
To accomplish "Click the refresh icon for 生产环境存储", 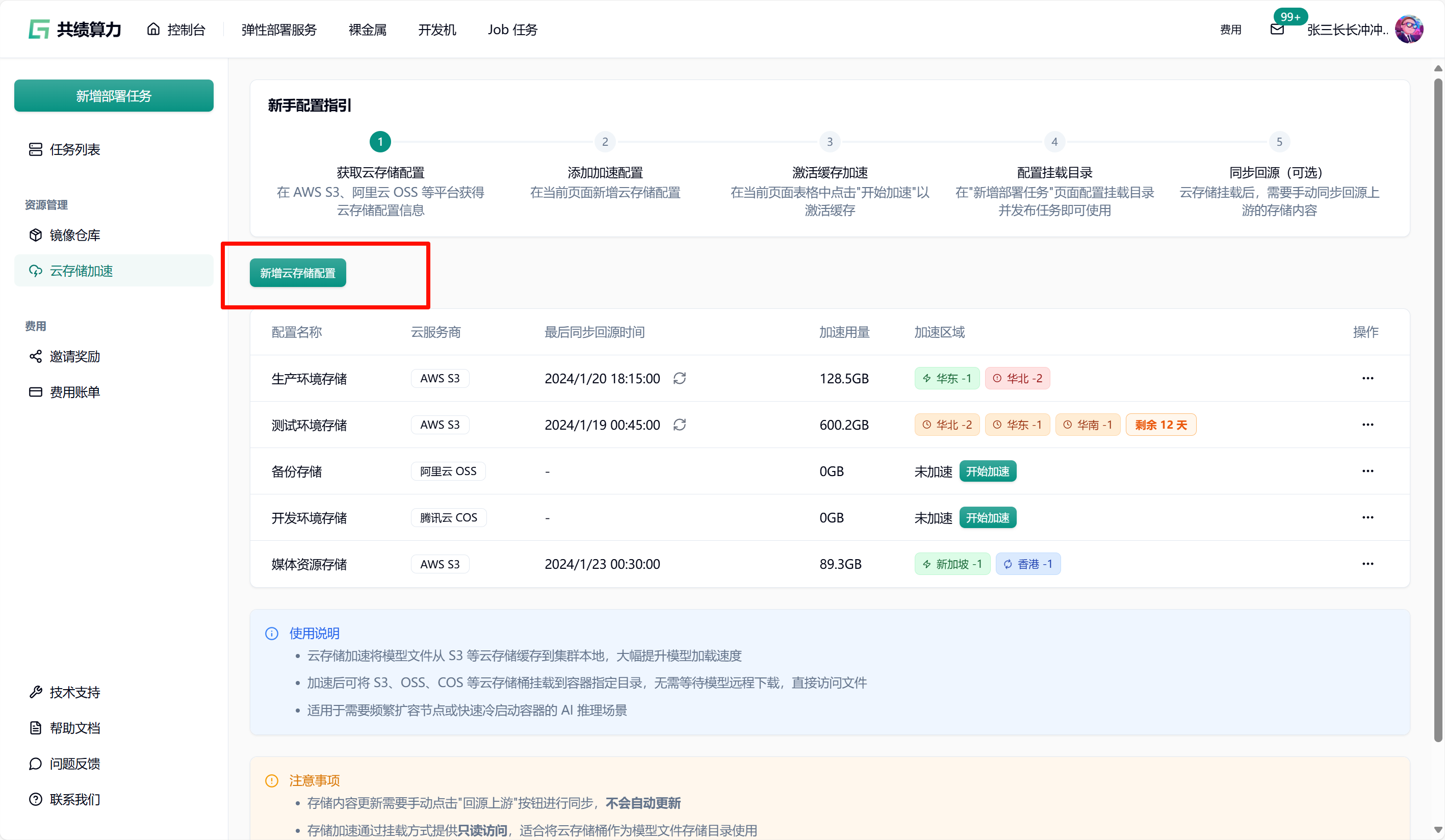I will click(x=680, y=378).
